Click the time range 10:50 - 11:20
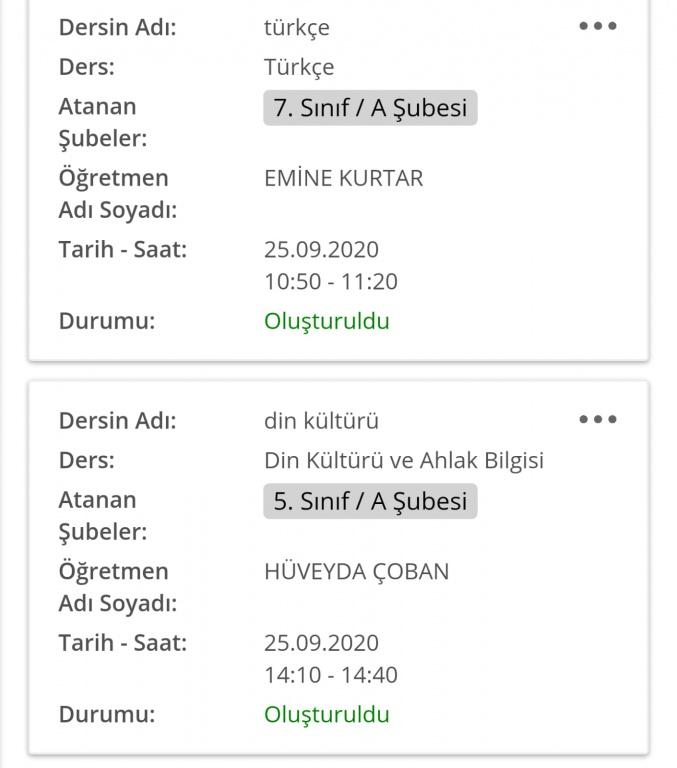Image resolution: width=677 pixels, height=768 pixels. point(330,282)
